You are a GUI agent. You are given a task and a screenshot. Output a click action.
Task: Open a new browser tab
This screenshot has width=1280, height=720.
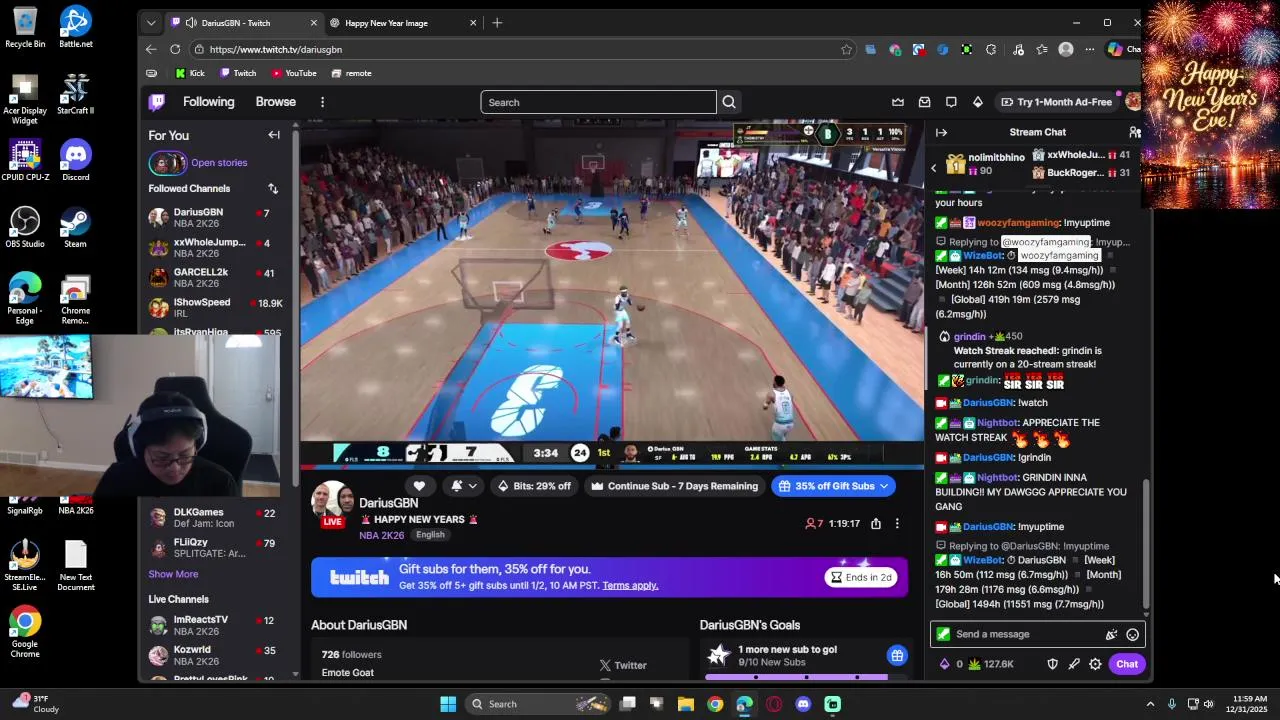[497, 23]
